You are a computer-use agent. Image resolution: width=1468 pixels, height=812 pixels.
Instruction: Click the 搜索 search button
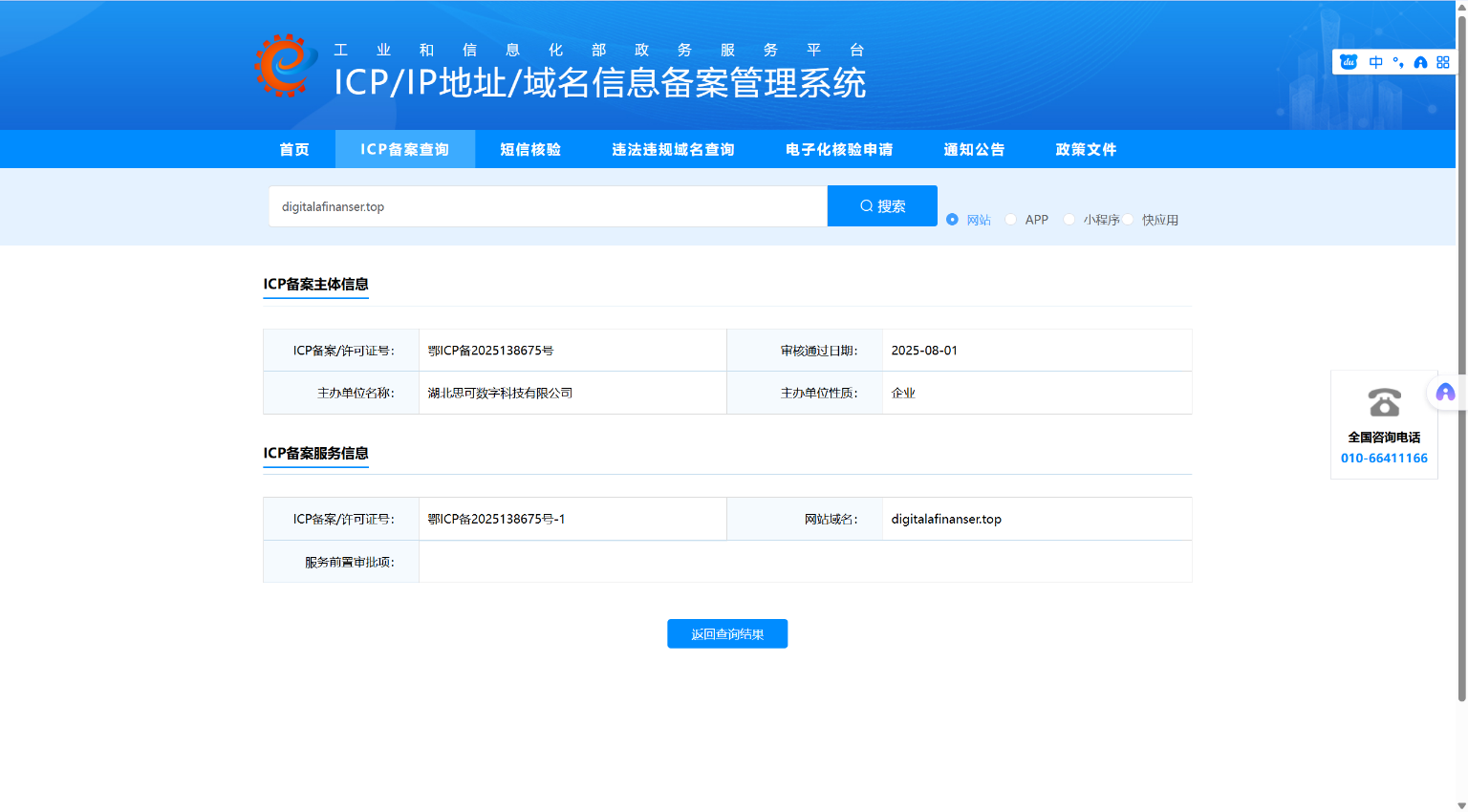(882, 206)
